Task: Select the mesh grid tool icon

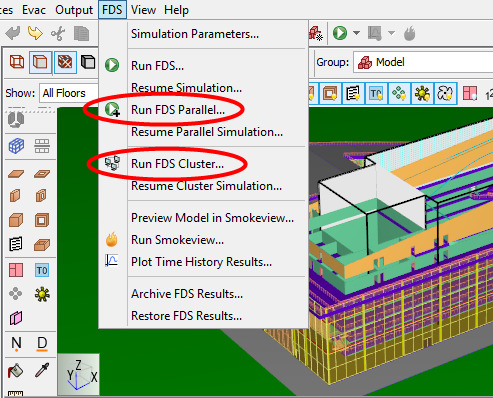Action: tap(16, 146)
